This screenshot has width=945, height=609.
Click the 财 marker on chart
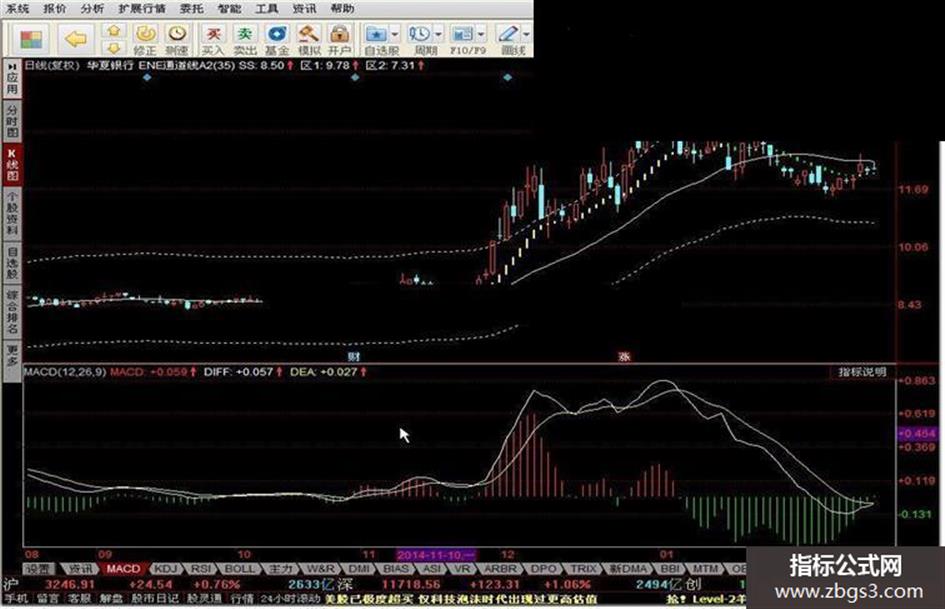click(353, 357)
